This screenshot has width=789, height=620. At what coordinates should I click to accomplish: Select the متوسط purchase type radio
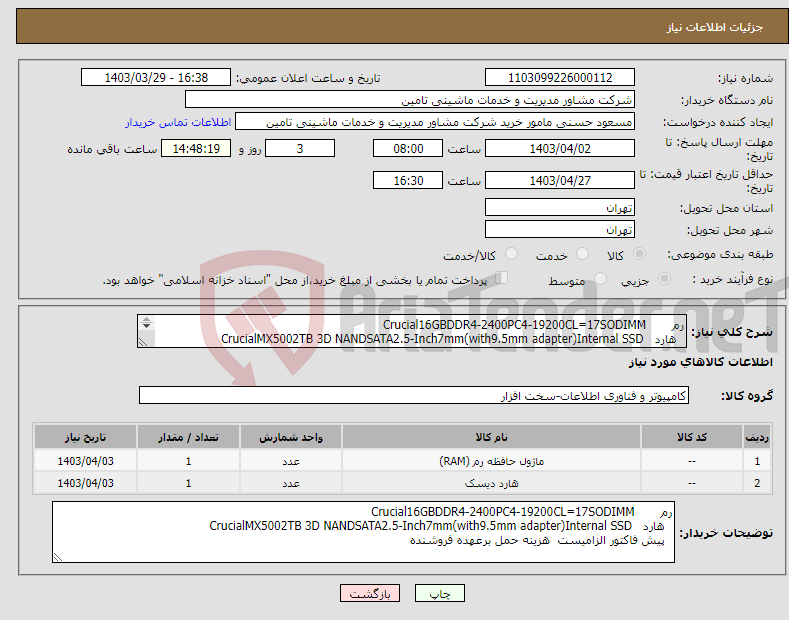click(x=600, y=279)
